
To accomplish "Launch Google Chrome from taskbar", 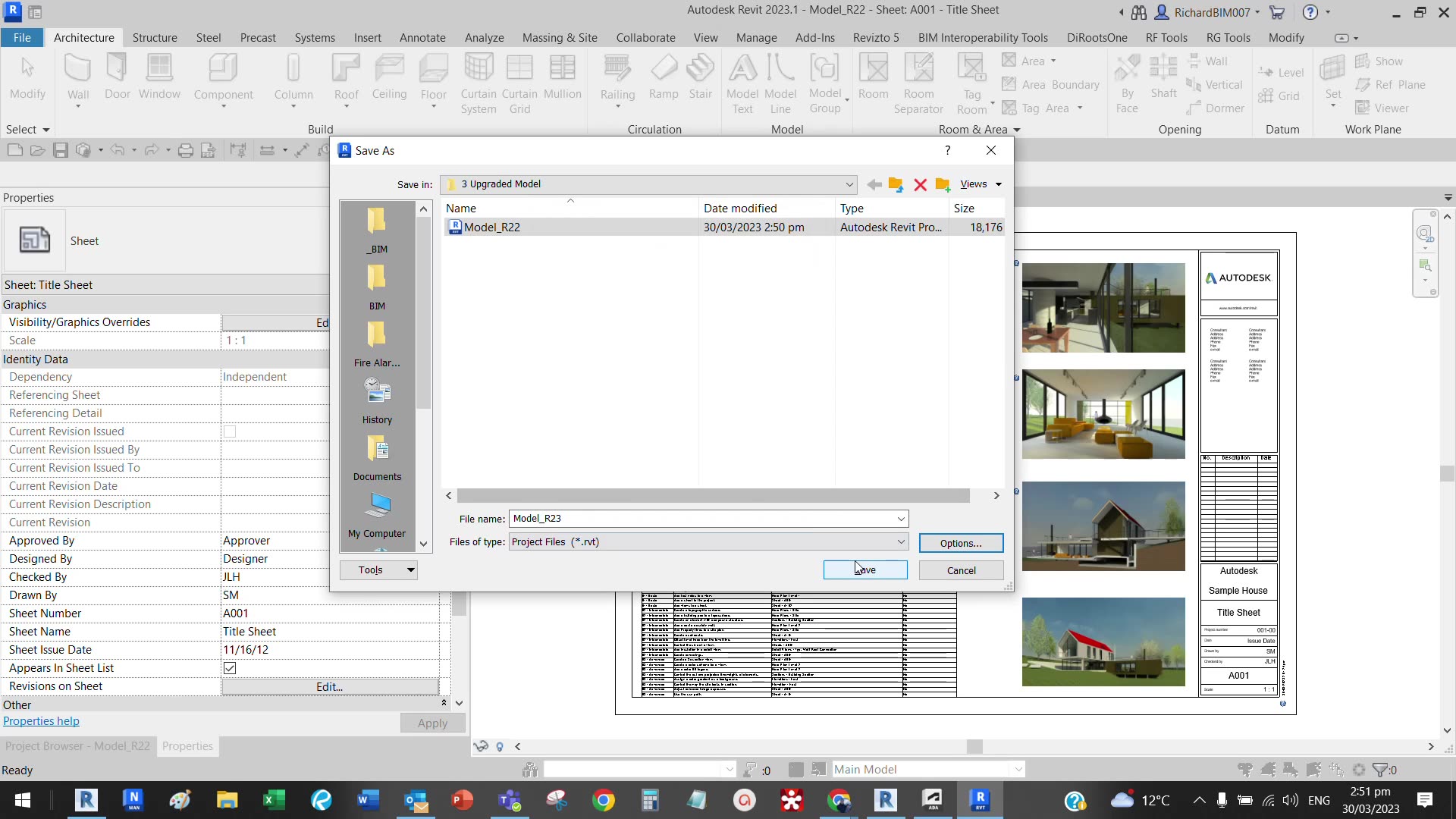I will (604, 800).
